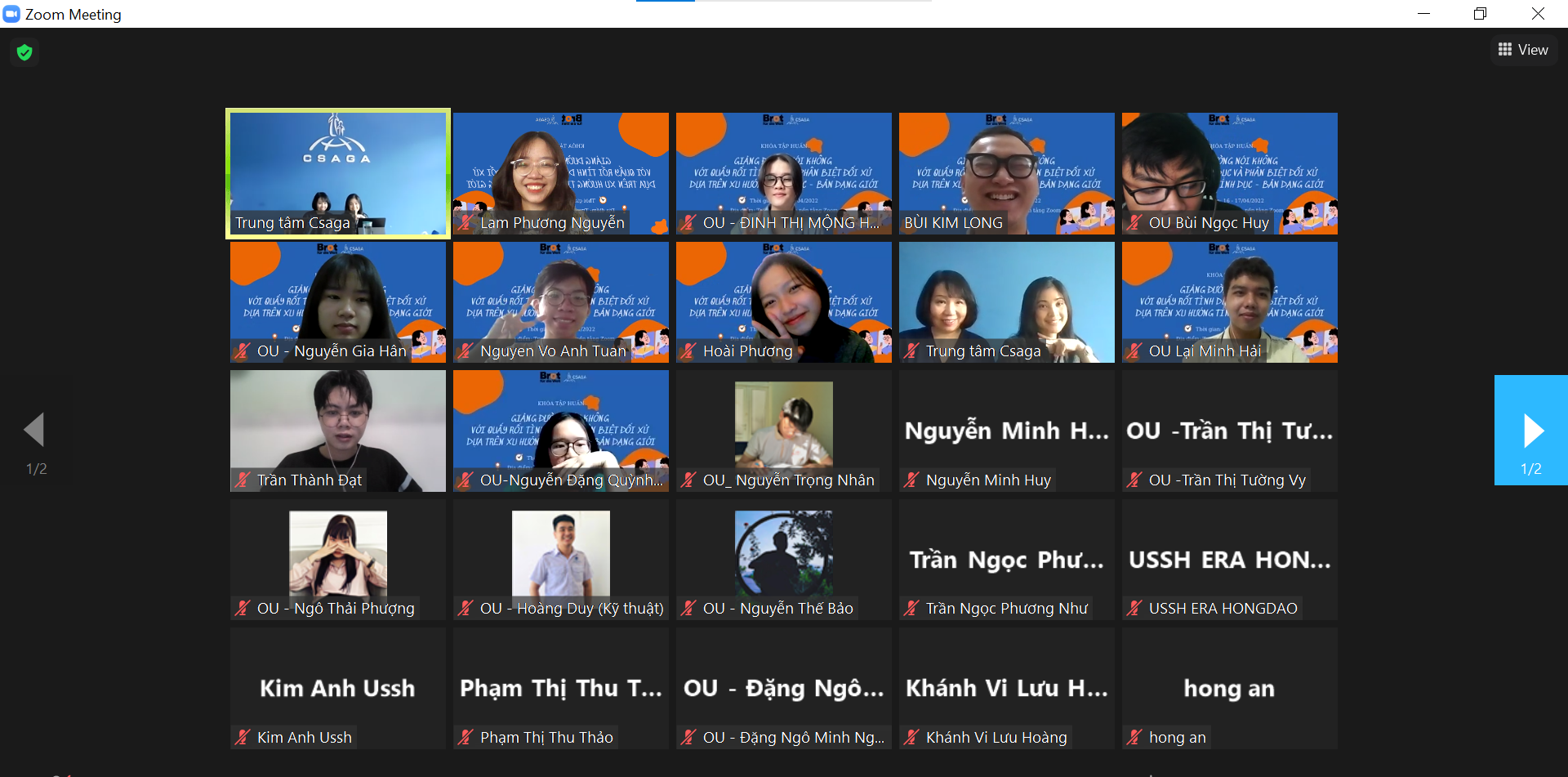Click the Zoom Meeting app icon in title bar
The image size is (1568, 777).
tap(11, 14)
